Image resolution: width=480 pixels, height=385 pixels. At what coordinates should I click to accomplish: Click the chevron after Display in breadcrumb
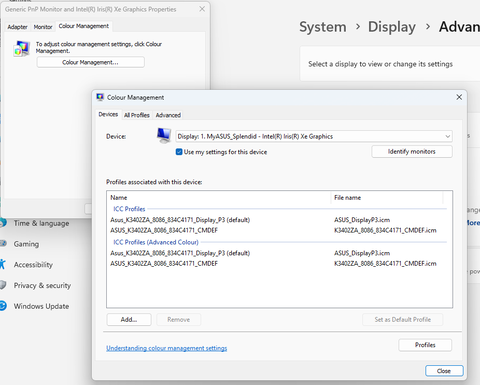pyautogui.click(x=428, y=27)
